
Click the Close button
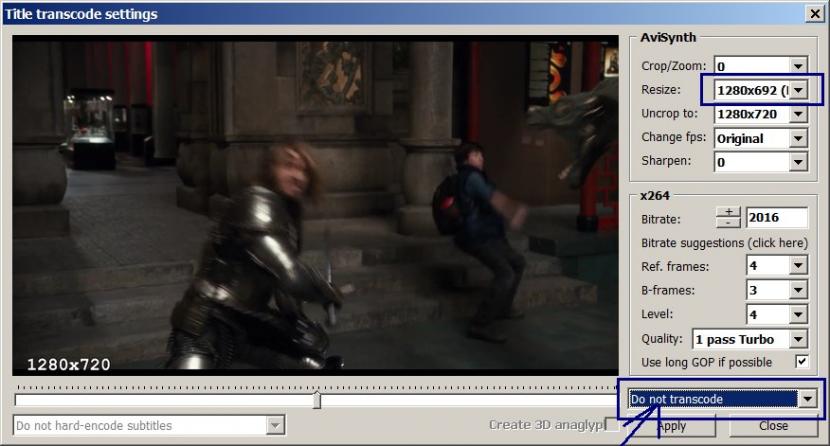[773, 426]
